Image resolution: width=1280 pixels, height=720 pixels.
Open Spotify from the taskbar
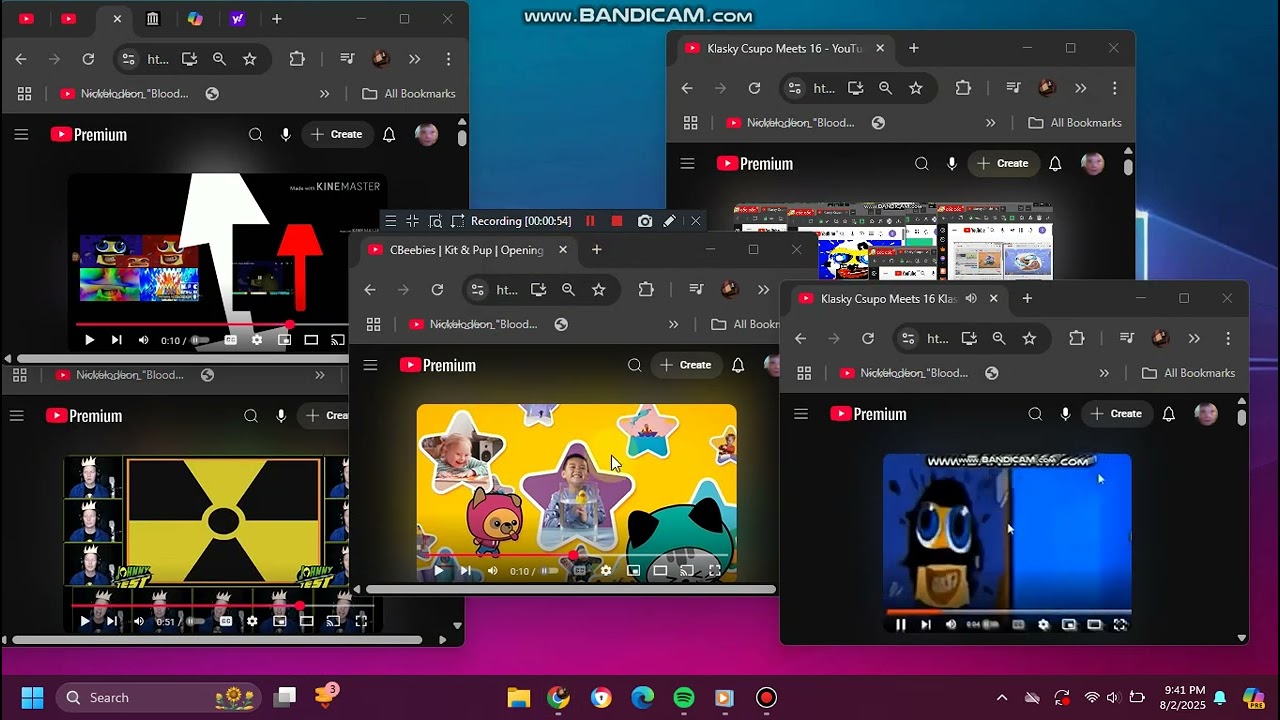[x=684, y=697]
